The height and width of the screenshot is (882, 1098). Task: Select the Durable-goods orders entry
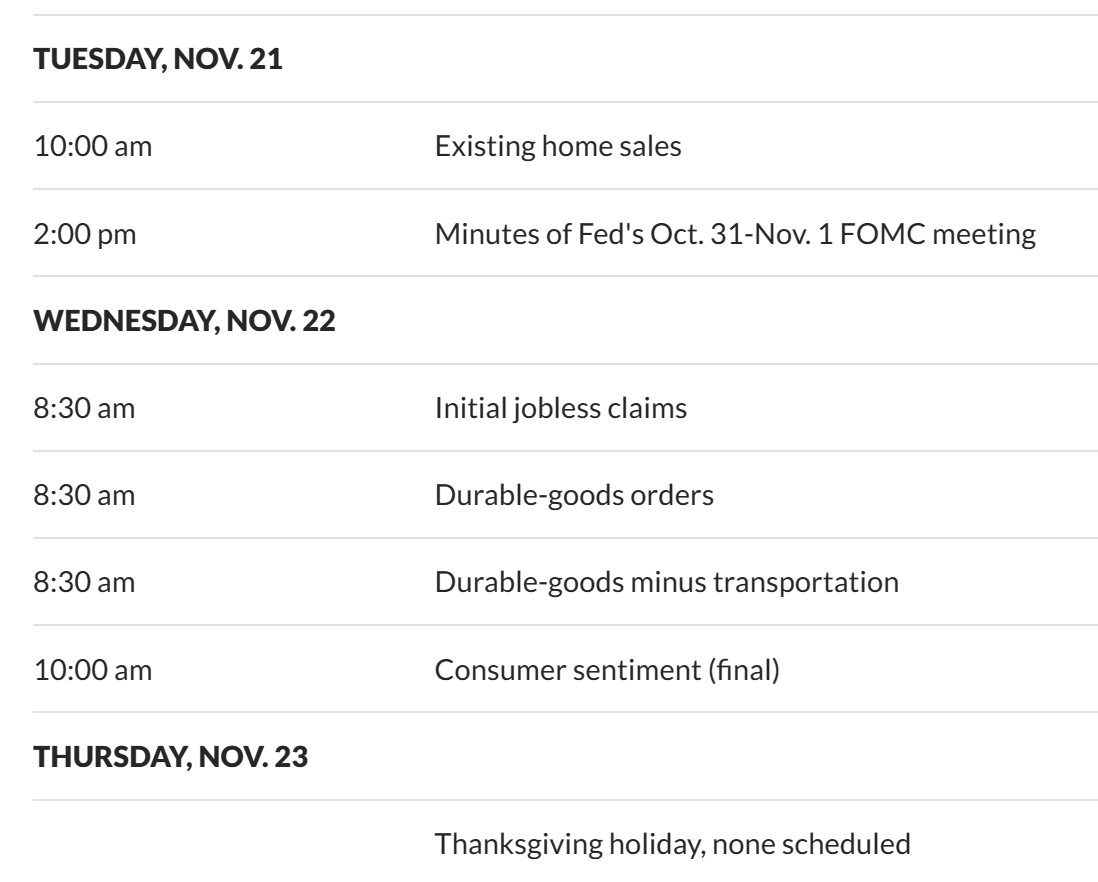pyautogui.click(x=574, y=496)
